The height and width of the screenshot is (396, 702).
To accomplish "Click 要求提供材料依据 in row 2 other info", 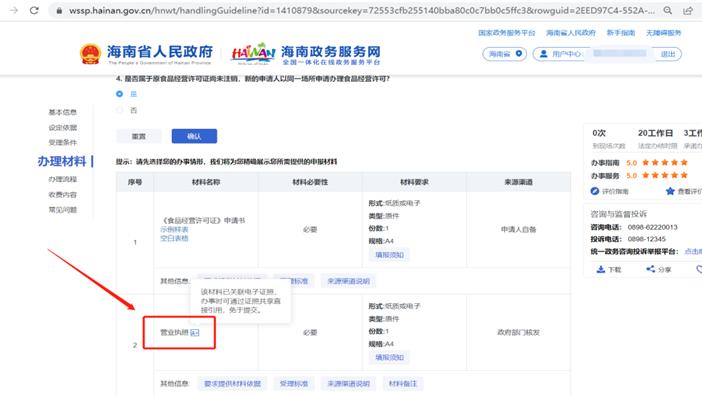I will [232, 383].
